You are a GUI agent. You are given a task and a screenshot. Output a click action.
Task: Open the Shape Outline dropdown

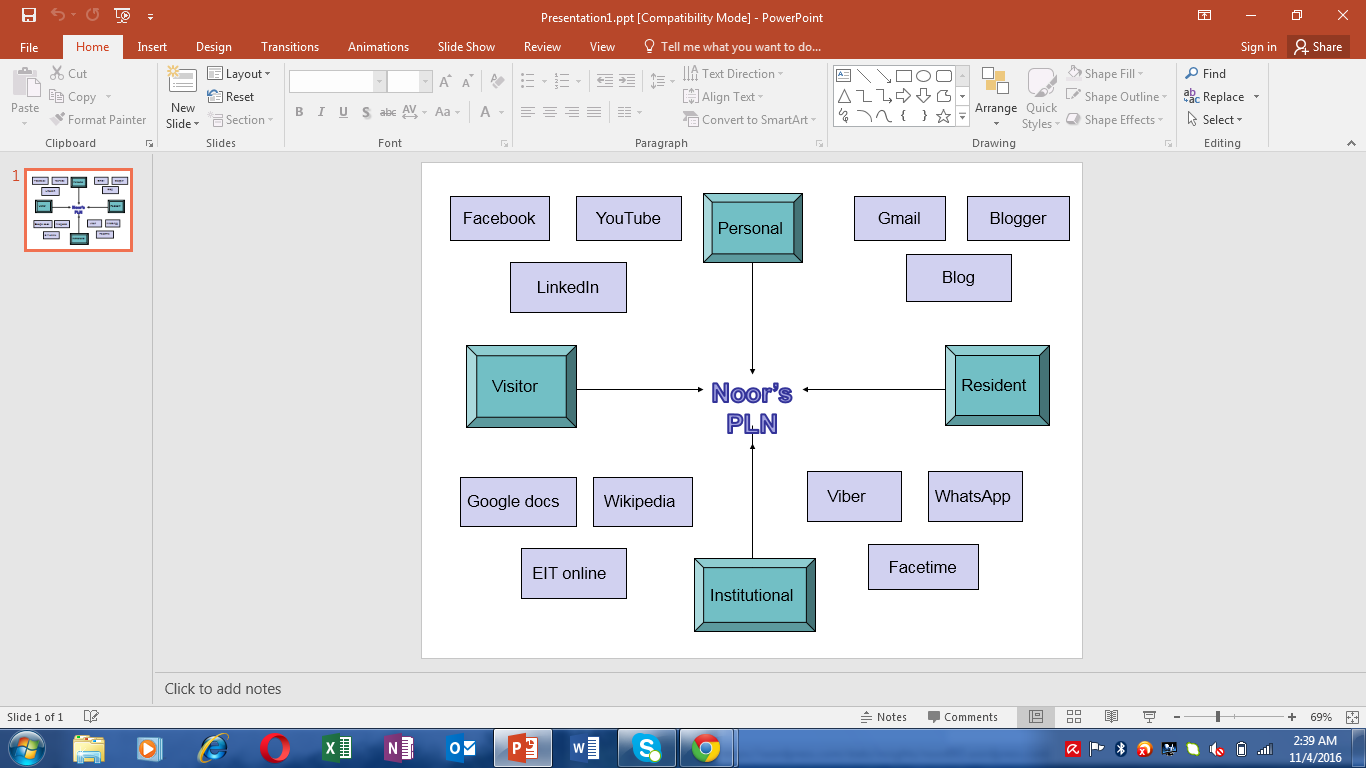point(1117,97)
